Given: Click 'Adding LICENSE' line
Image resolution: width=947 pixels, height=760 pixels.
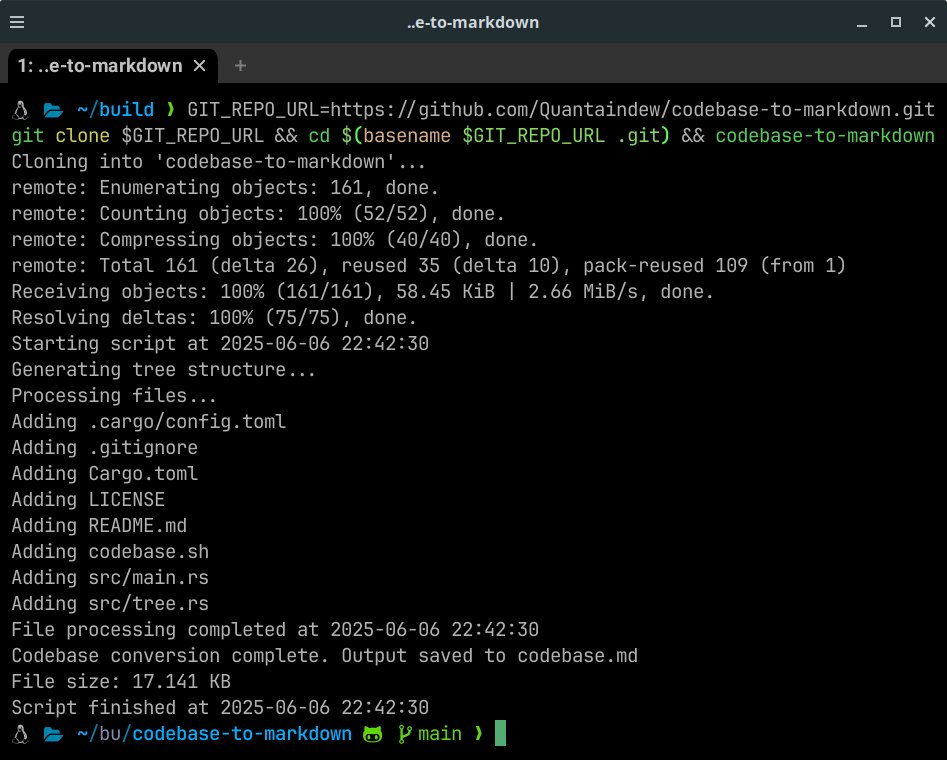Looking at the screenshot, I should (88, 499).
